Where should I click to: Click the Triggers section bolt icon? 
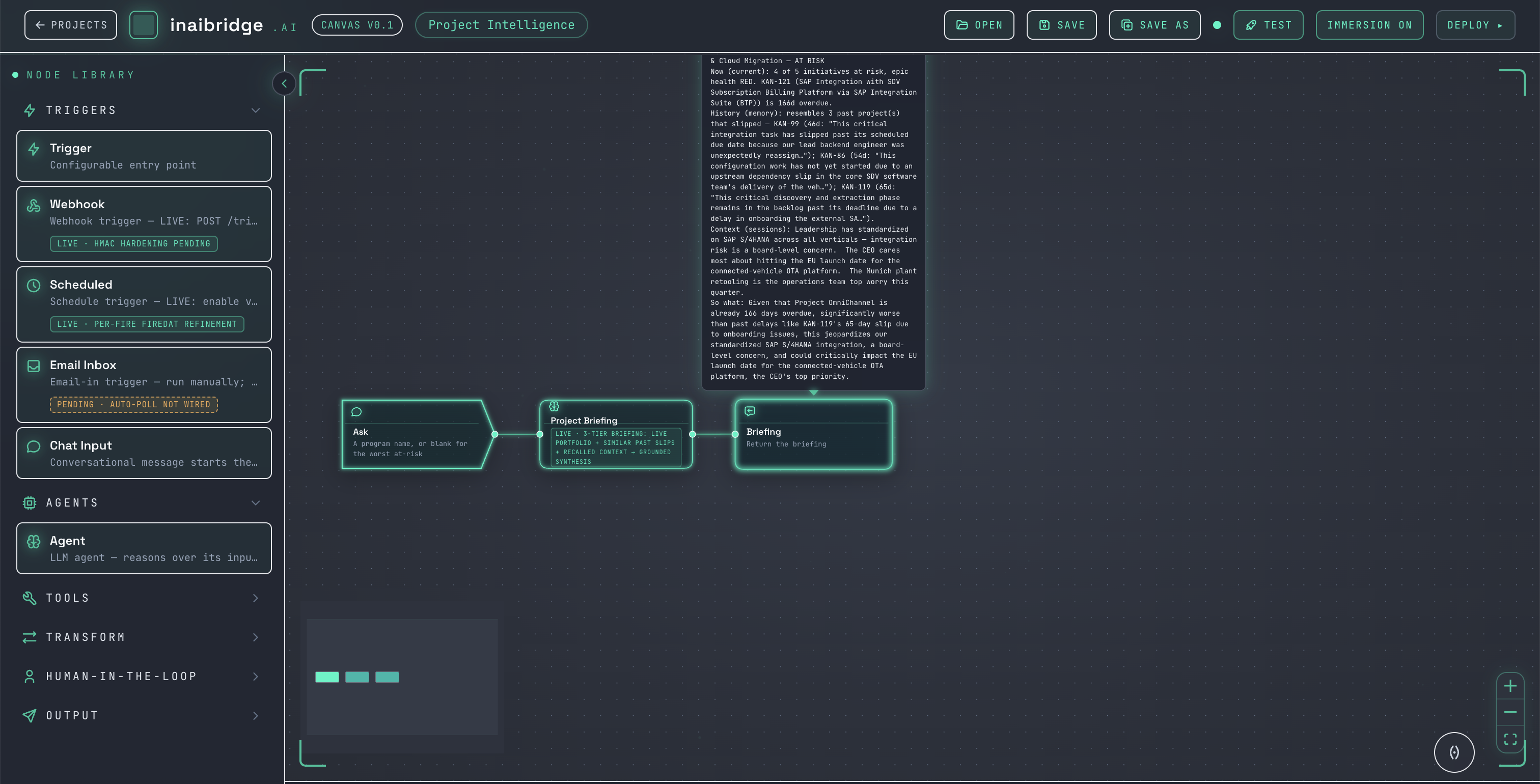30,110
